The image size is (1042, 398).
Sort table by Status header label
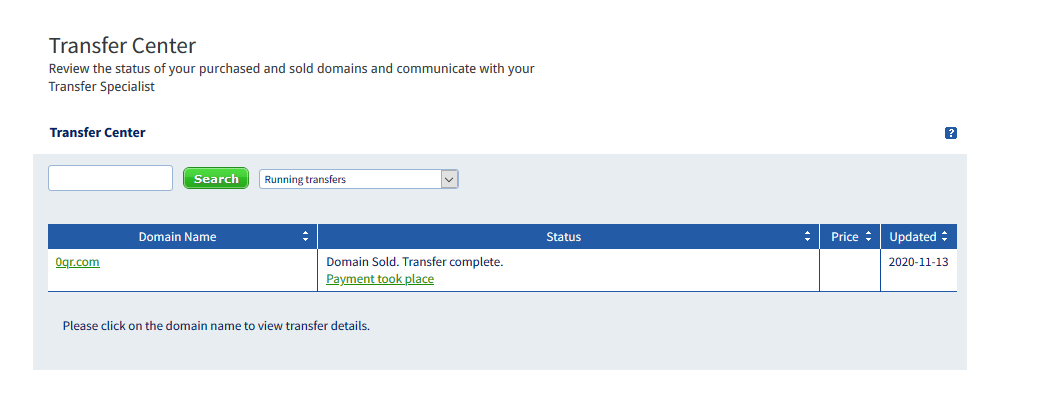click(564, 237)
